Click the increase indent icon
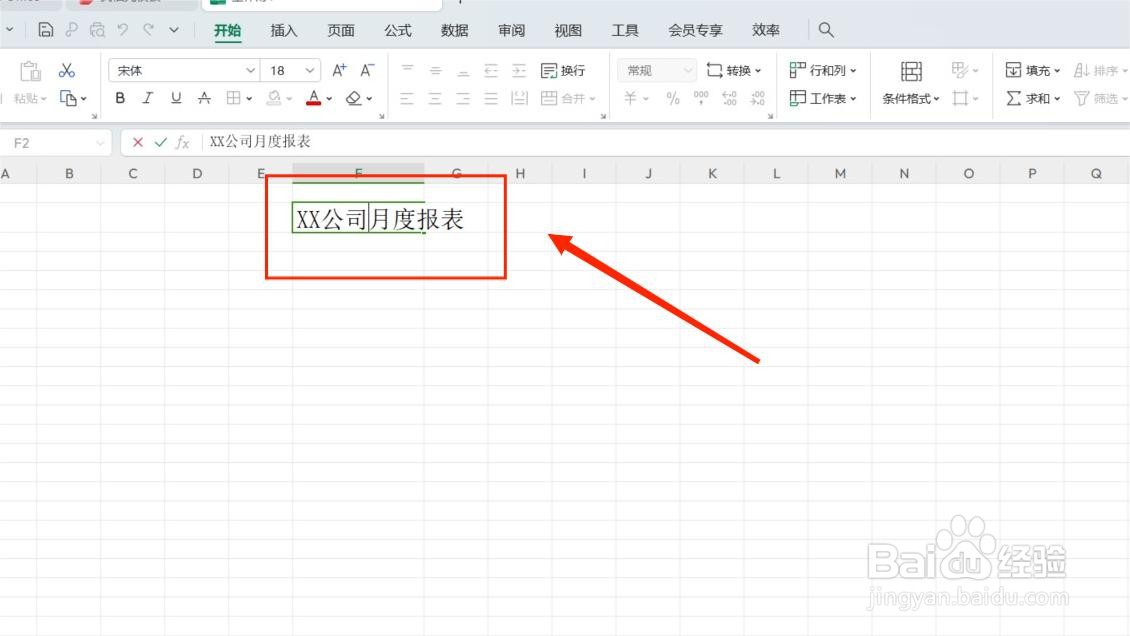The width and height of the screenshot is (1130, 636). [x=519, y=70]
